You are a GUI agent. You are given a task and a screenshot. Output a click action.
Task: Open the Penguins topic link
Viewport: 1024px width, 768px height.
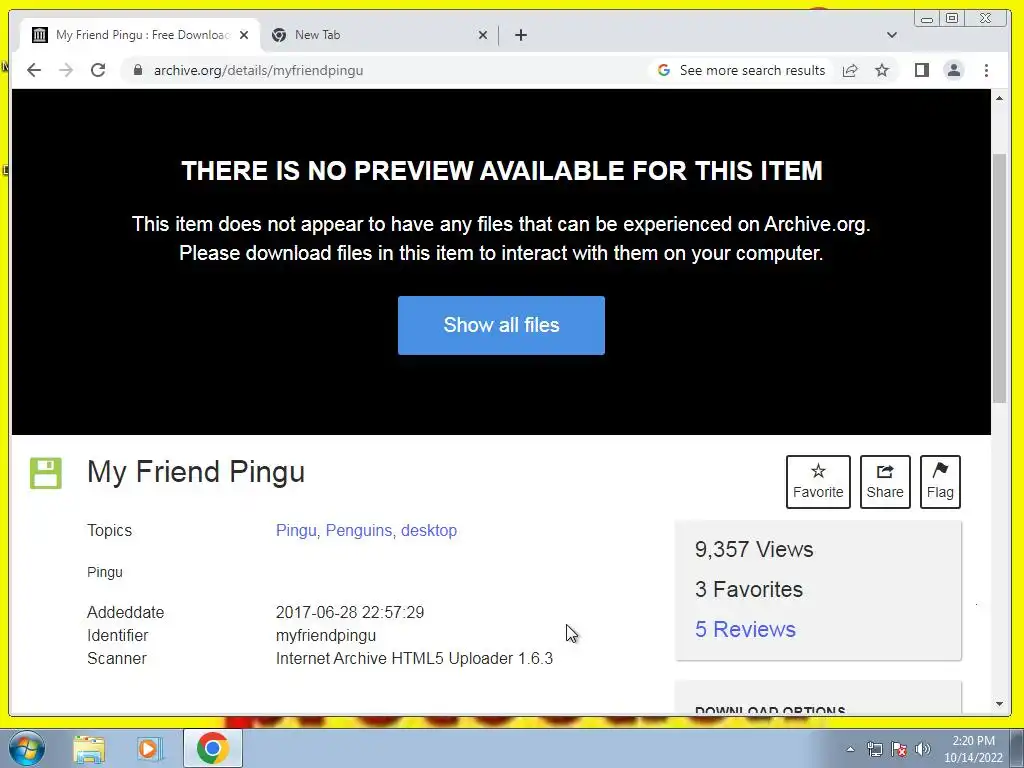click(359, 530)
